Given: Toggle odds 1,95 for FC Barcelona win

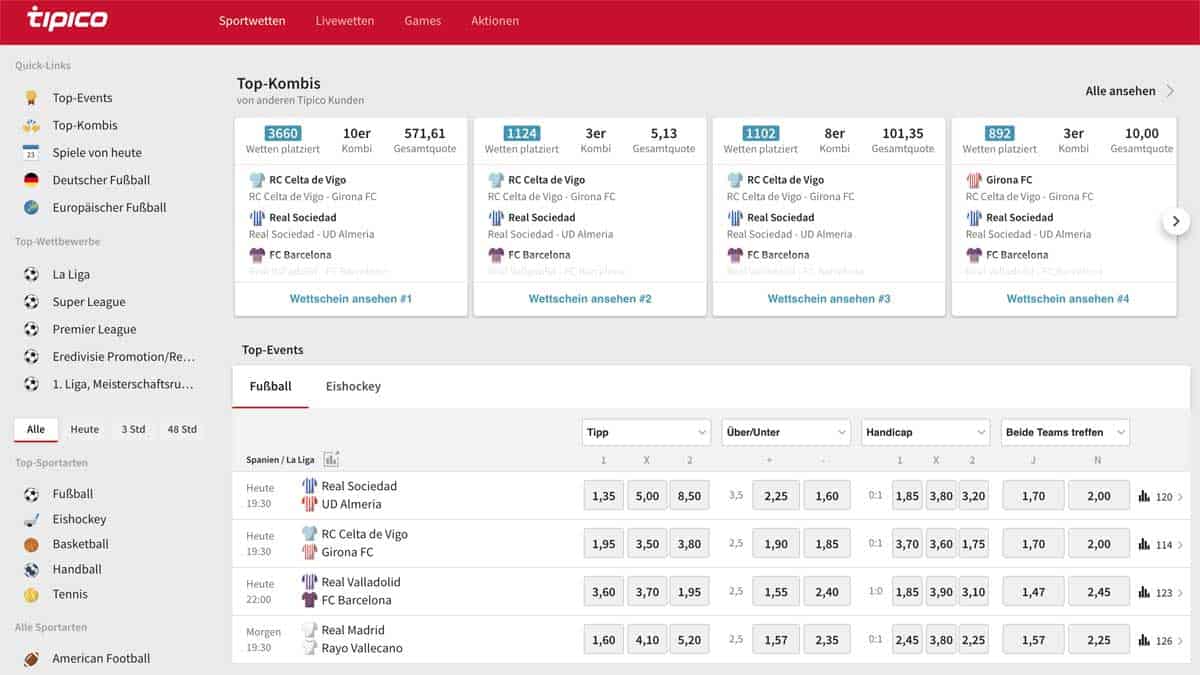Looking at the screenshot, I should [x=690, y=592].
